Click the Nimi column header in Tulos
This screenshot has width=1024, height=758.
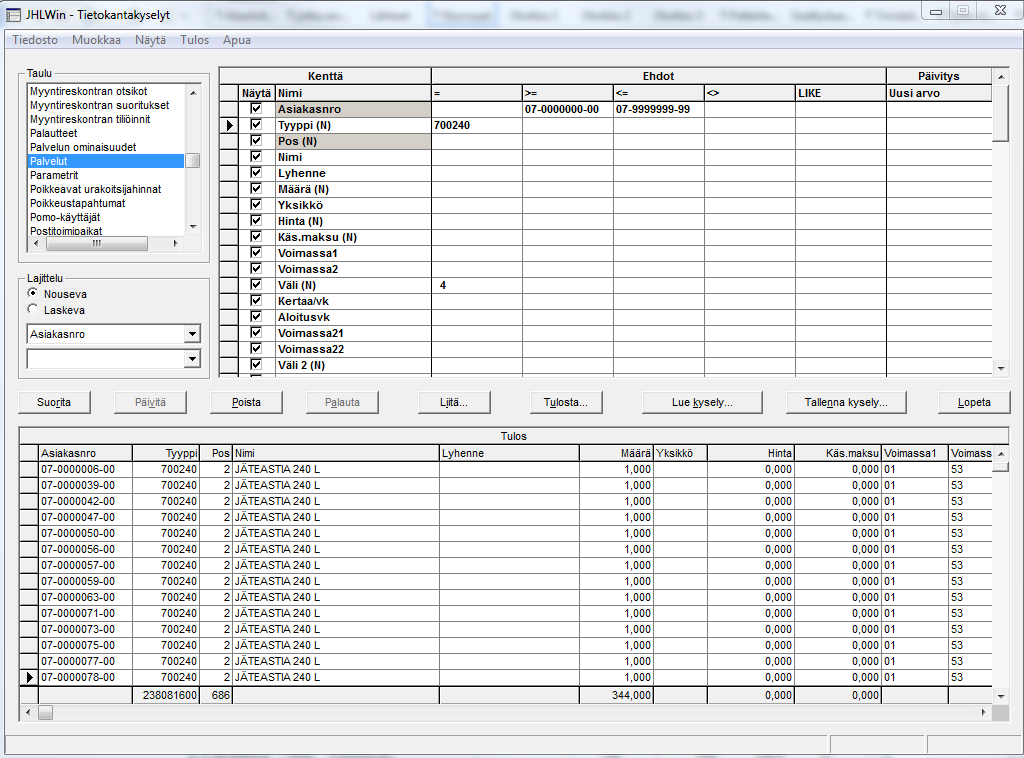coord(336,453)
